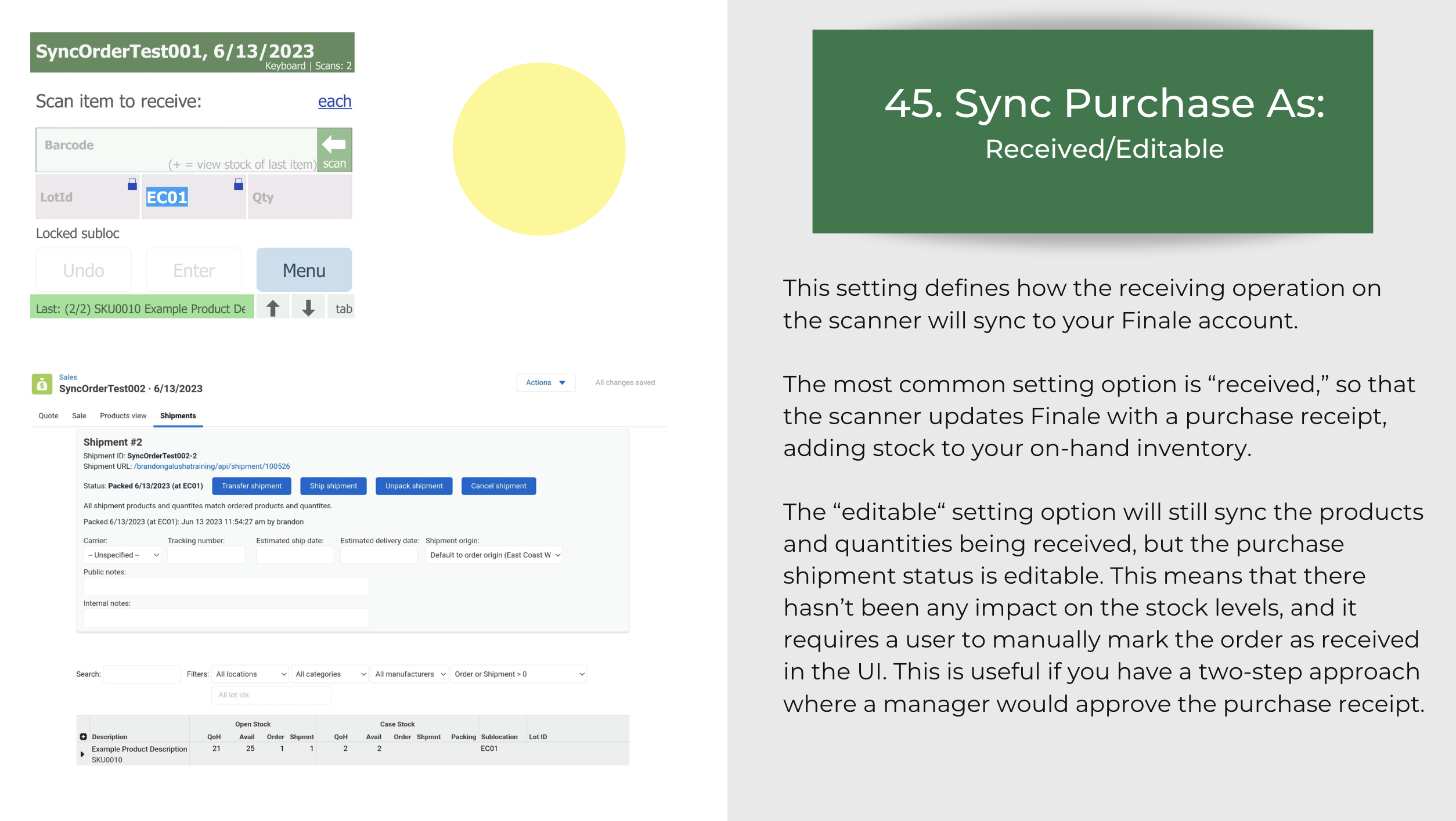Click the Lot ID column header
This screenshot has width=1456, height=821.
point(538,737)
